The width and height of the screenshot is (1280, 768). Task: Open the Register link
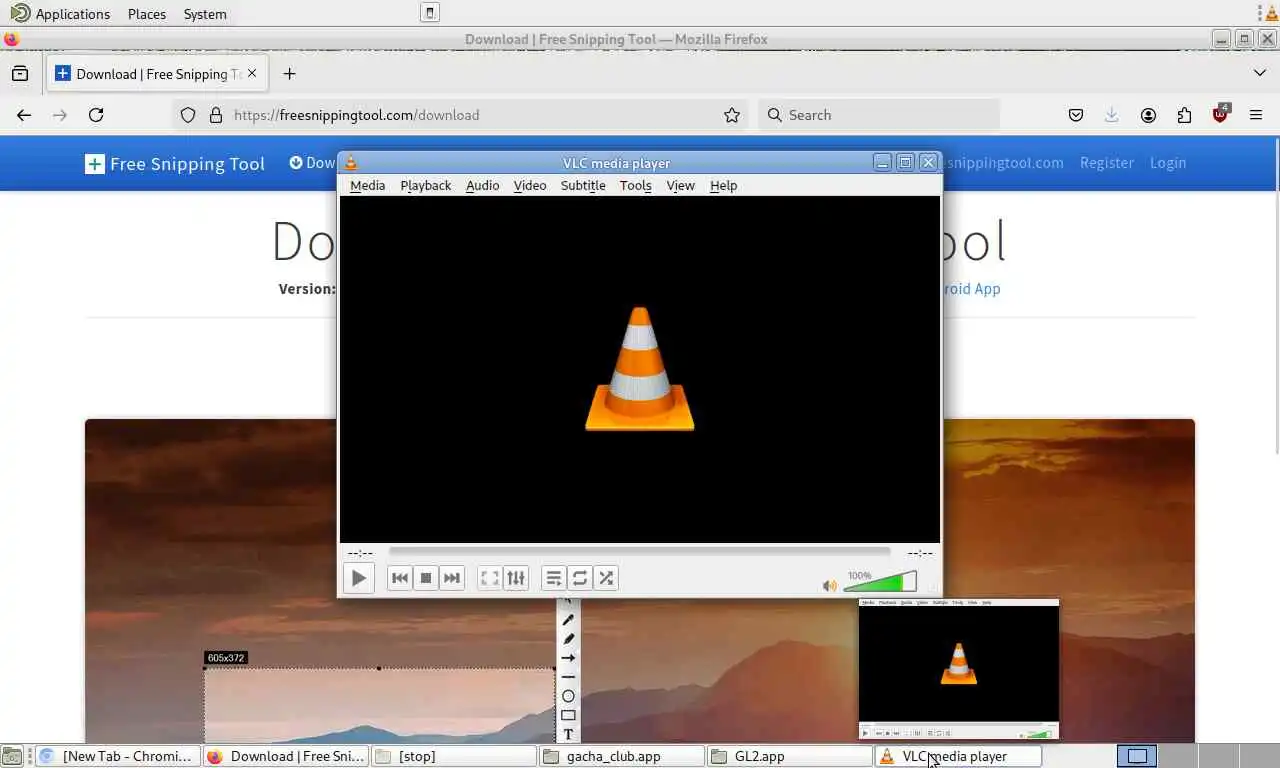click(x=1107, y=163)
